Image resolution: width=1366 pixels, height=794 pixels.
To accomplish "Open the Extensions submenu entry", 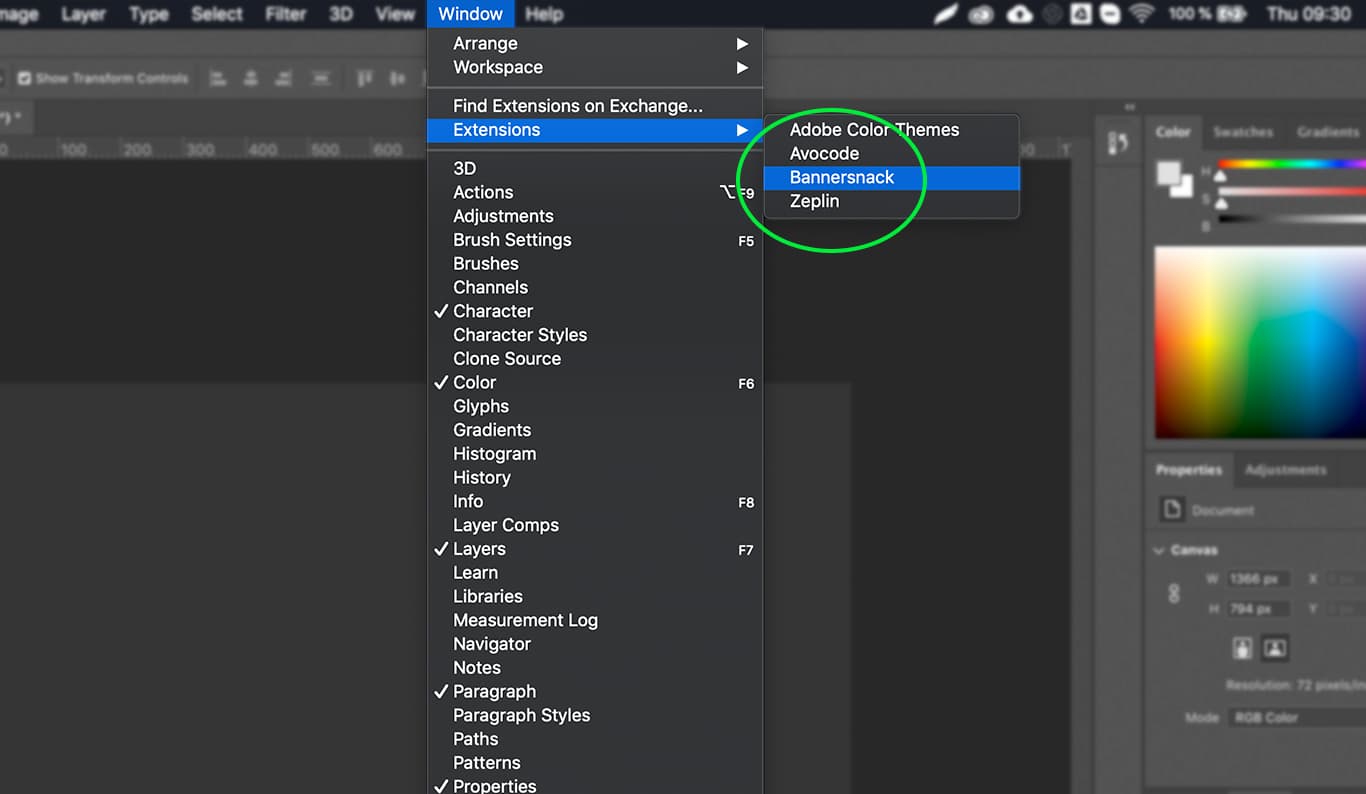I will pyautogui.click(x=595, y=130).
